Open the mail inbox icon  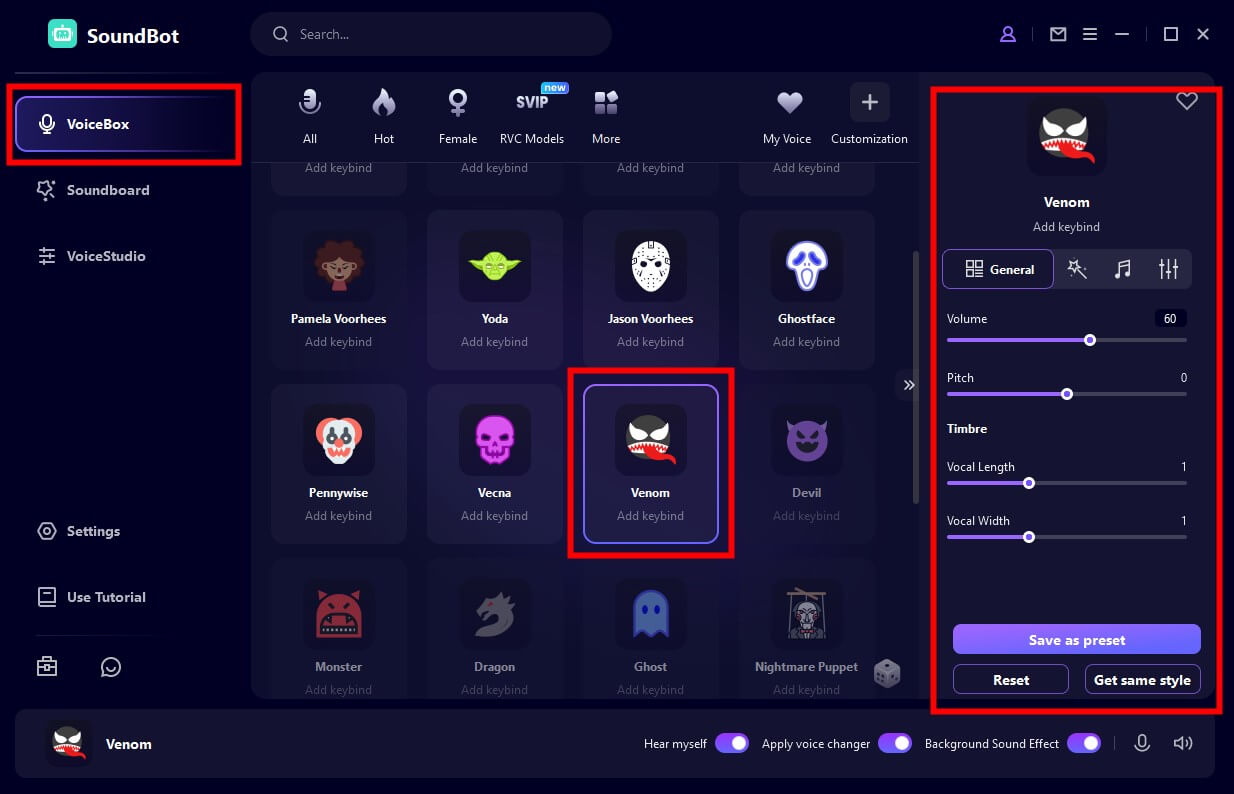point(1058,34)
